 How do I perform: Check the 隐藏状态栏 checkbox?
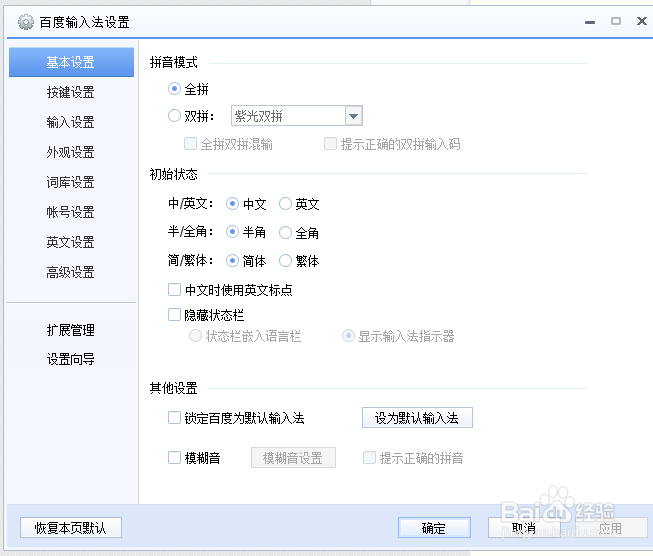174,314
